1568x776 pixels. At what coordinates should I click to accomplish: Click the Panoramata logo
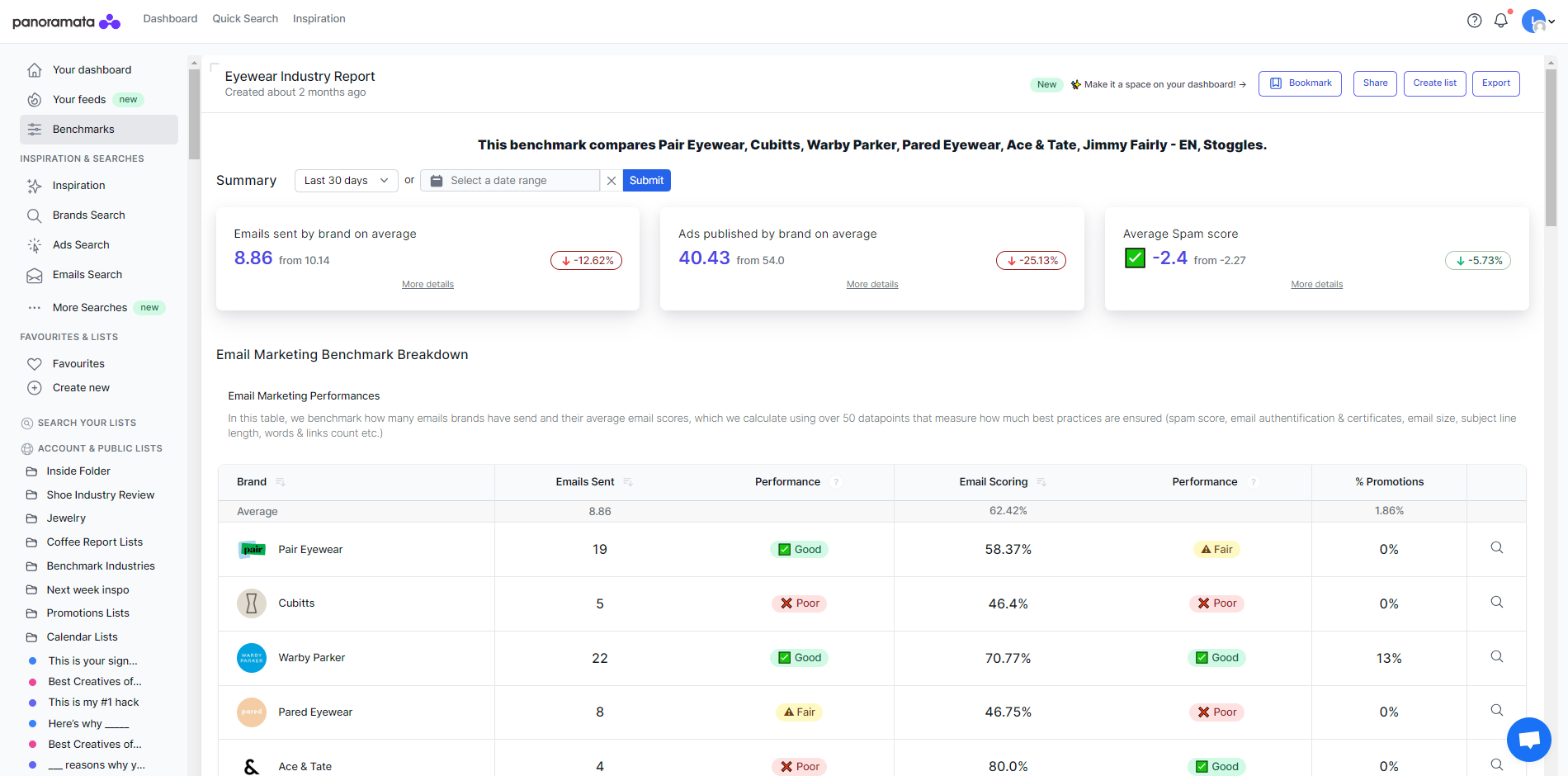point(67,21)
